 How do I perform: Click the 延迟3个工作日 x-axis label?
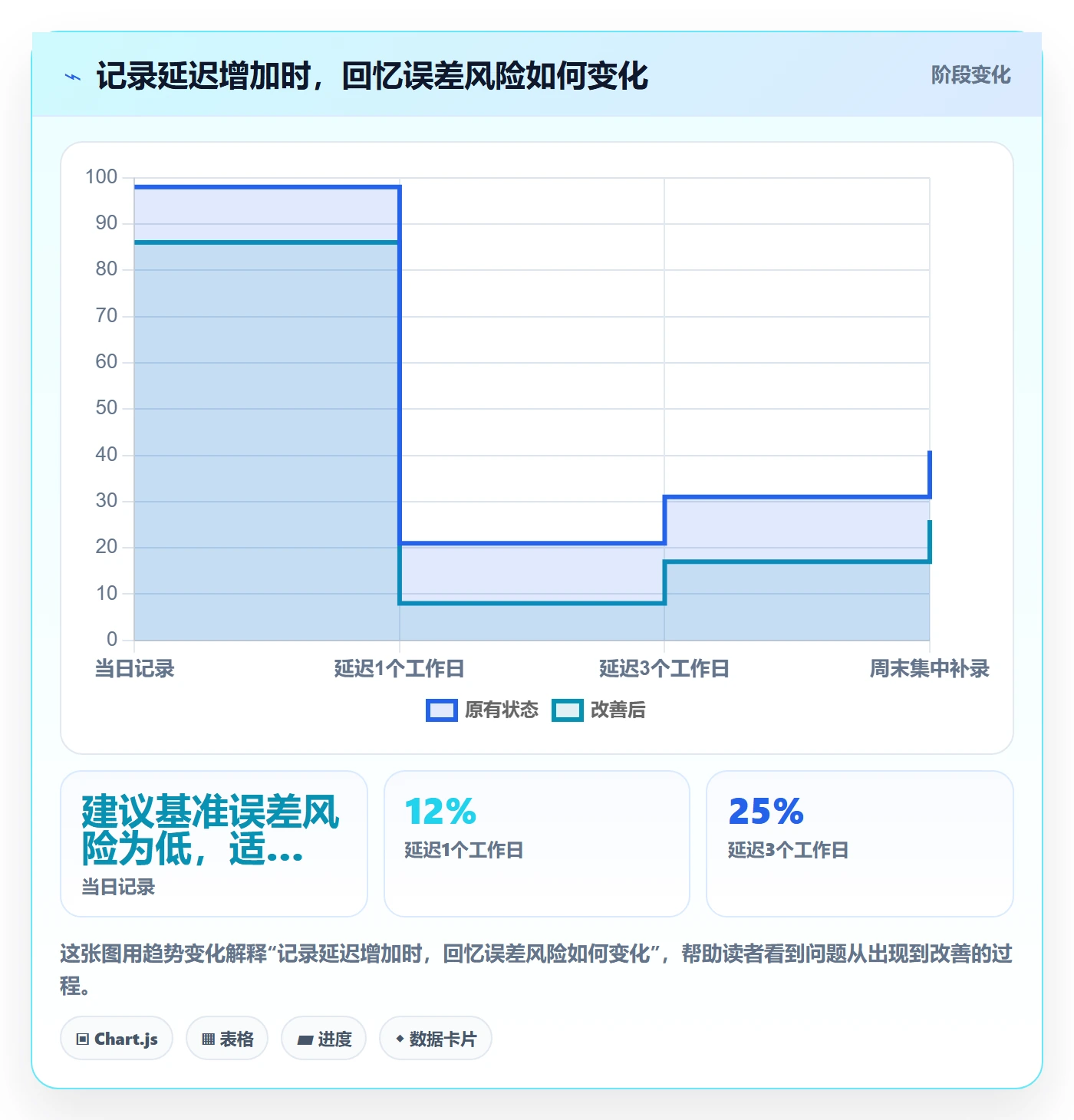[664, 669]
